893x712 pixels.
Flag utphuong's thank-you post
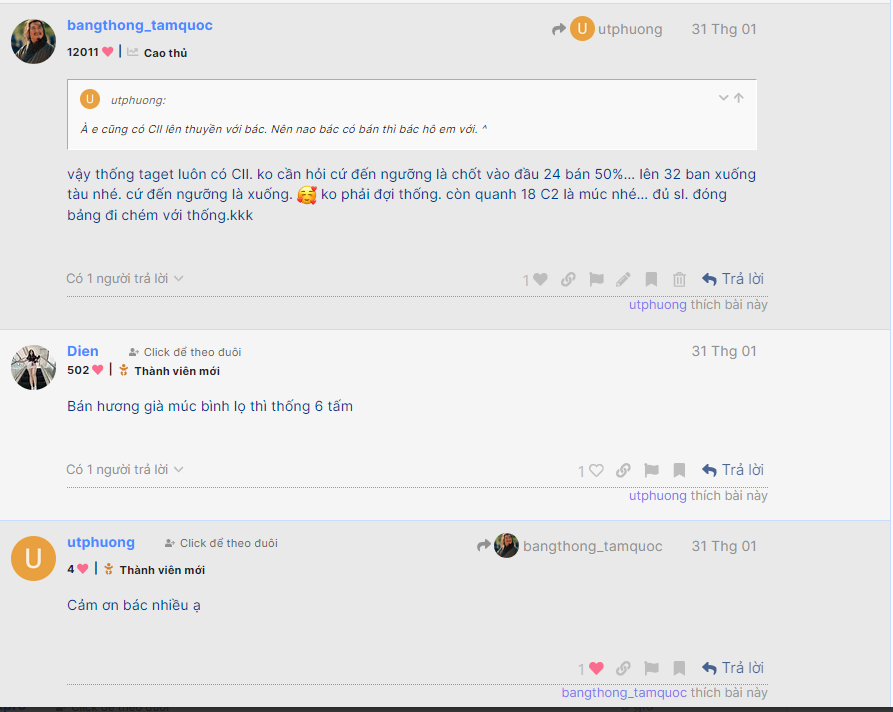pyautogui.click(x=651, y=668)
